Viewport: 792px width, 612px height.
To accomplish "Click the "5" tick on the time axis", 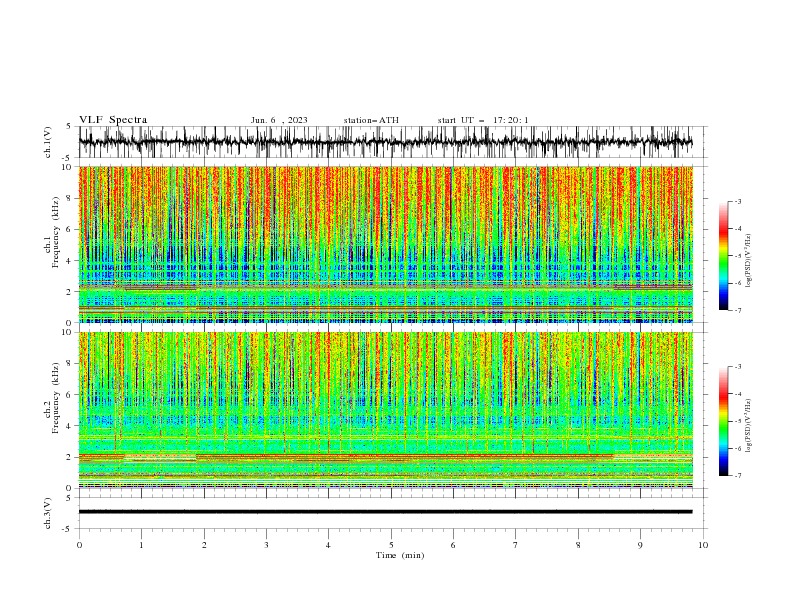I will click(391, 545).
